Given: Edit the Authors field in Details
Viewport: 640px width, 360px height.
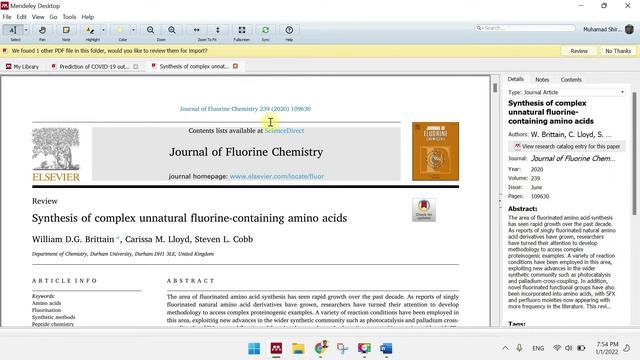Looking at the screenshot, I should click(571, 134).
